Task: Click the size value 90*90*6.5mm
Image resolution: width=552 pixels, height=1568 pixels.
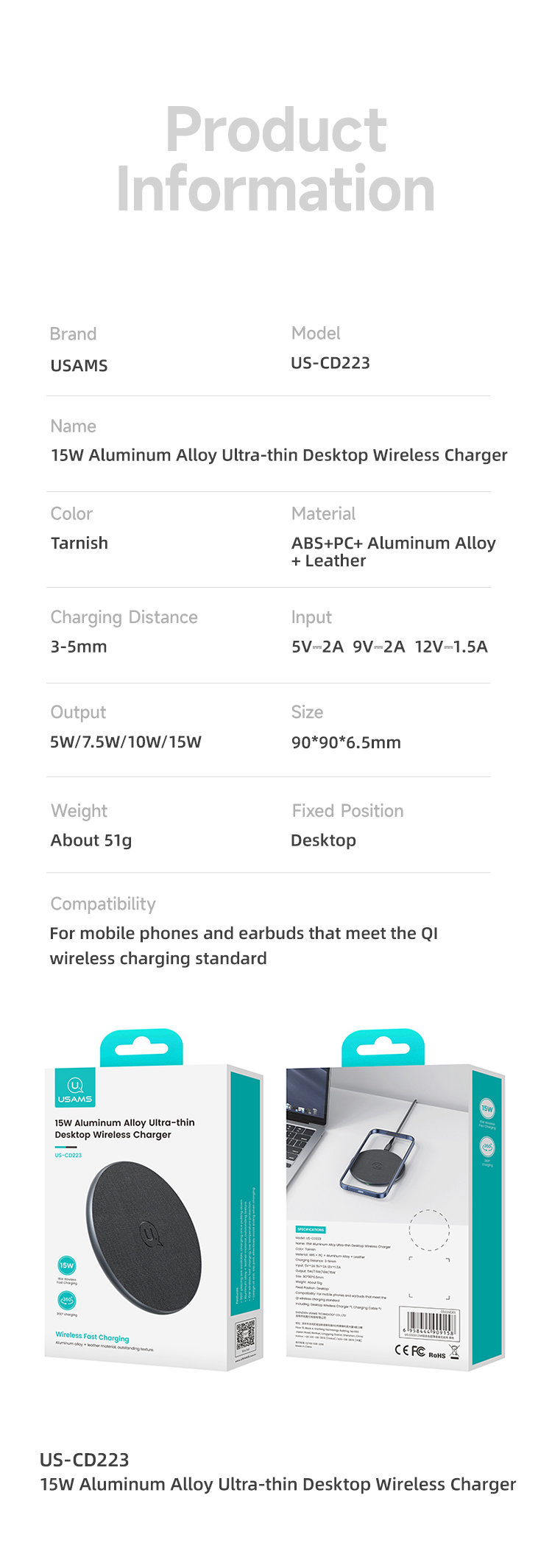Action: click(x=346, y=742)
